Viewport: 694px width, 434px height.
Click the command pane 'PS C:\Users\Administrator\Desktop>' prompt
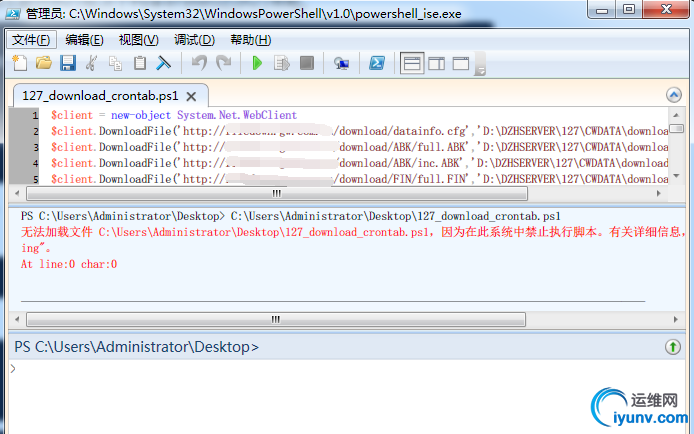tap(136, 347)
